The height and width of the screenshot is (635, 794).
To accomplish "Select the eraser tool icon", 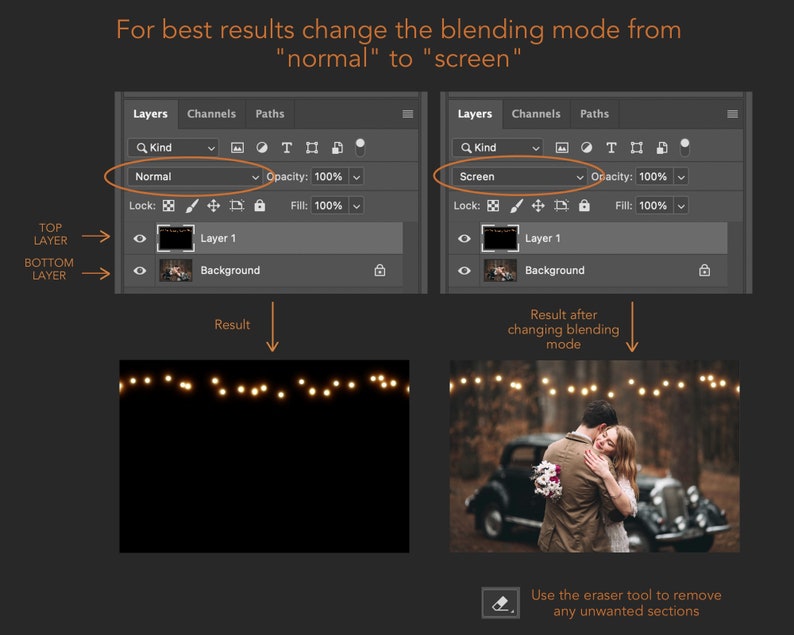I will pyautogui.click(x=500, y=603).
